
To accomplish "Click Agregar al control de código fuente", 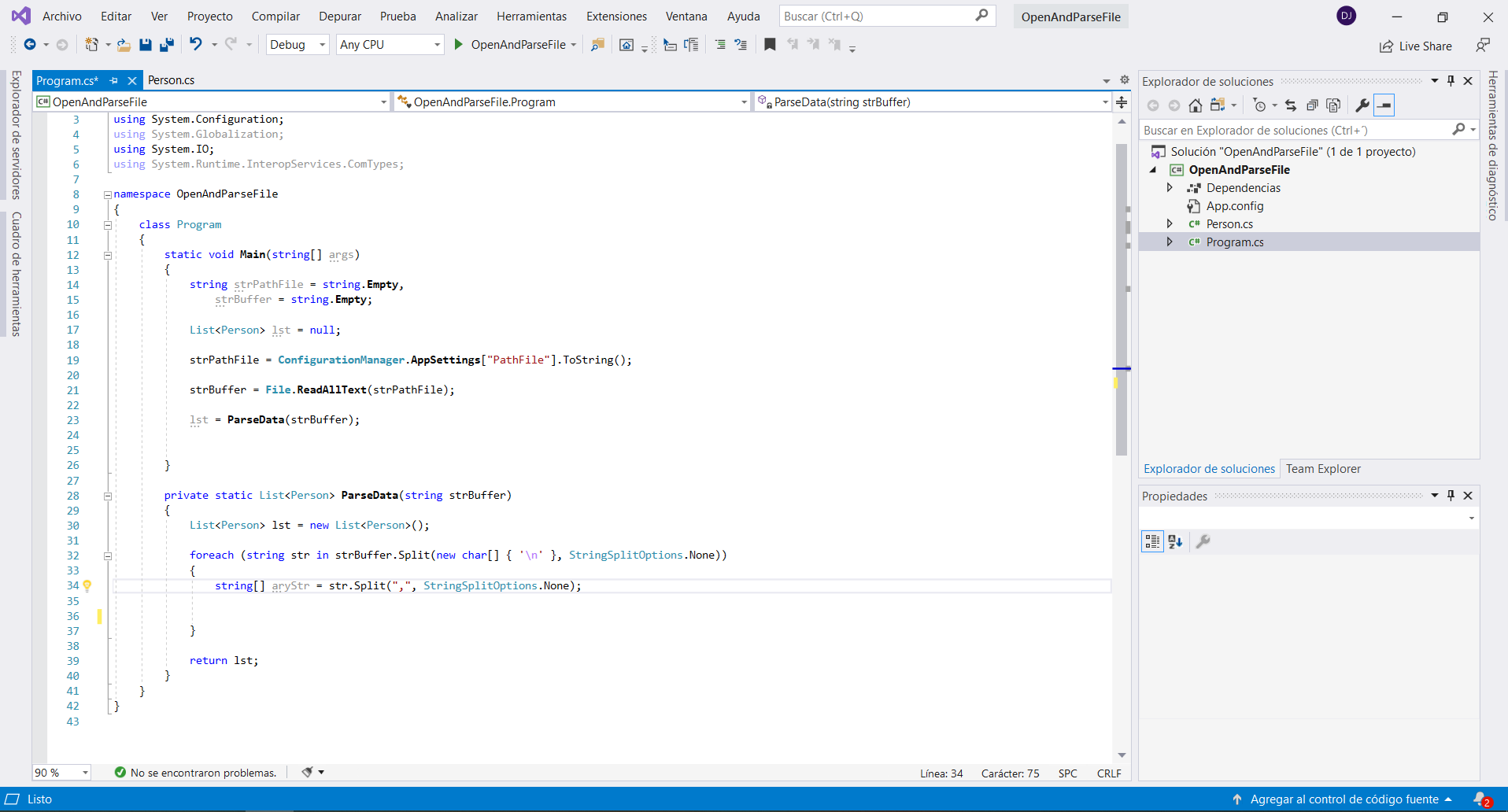I will click(1344, 799).
